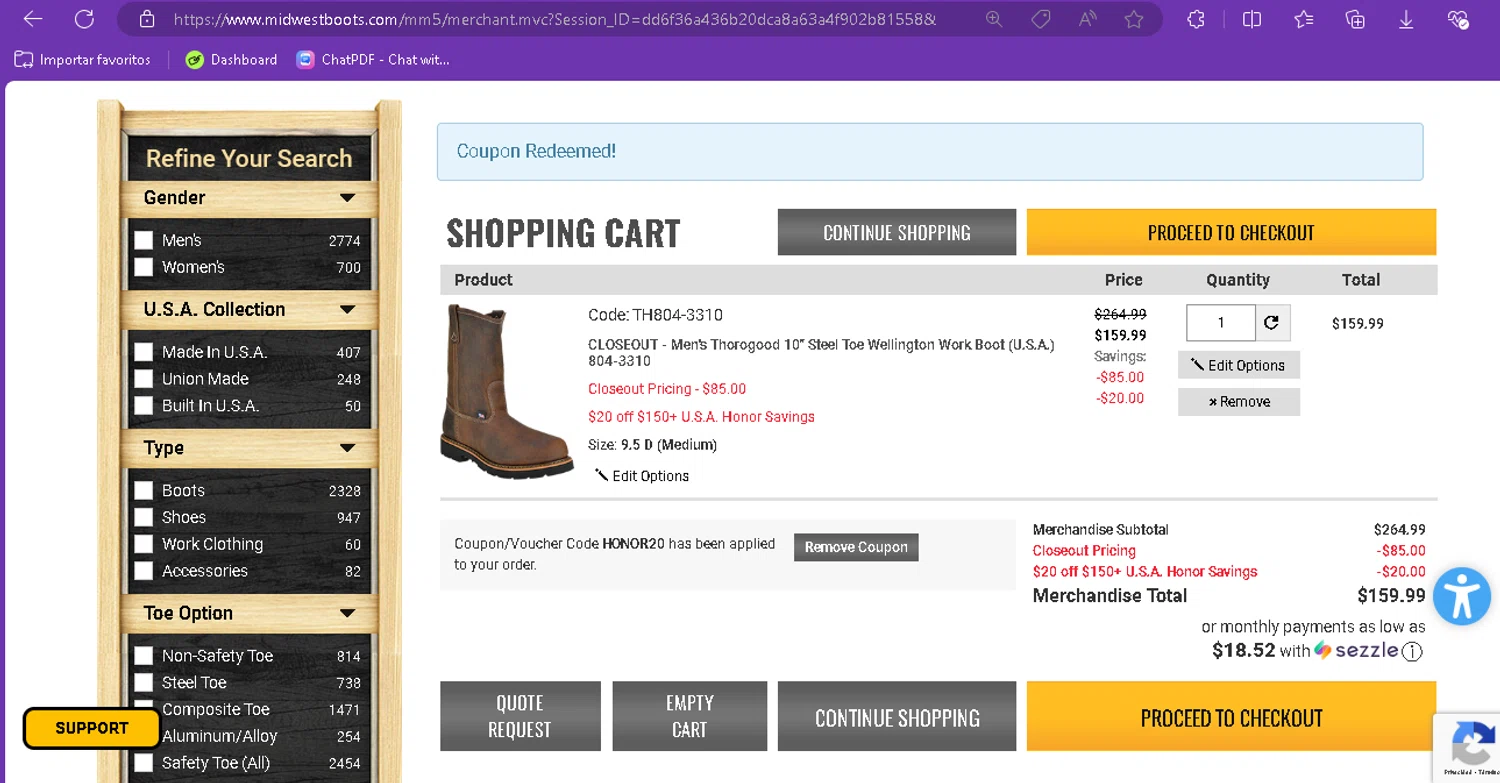1500x783 pixels.
Task: Click bottom Proceed to Checkout button
Action: [x=1231, y=717]
